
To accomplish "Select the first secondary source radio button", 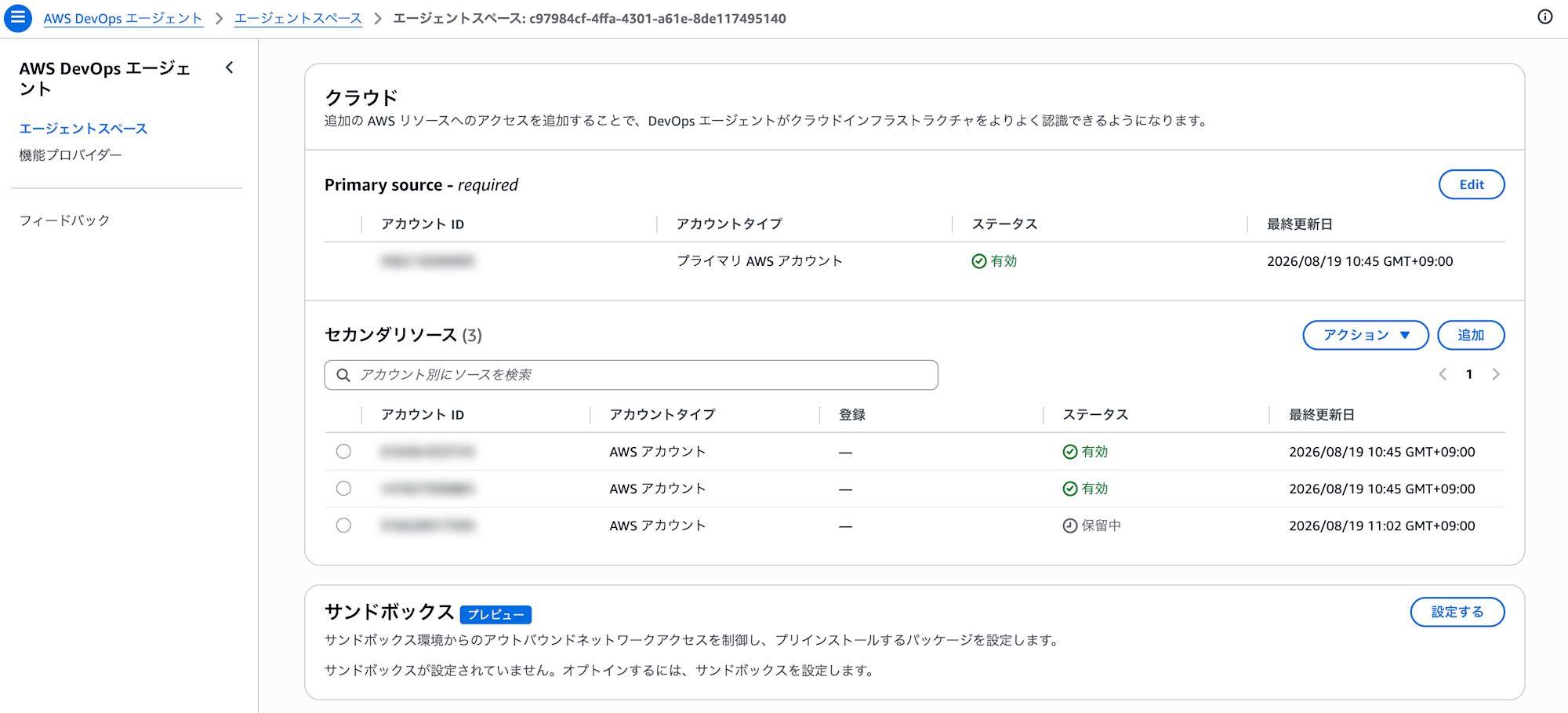I will click(x=343, y=452).
